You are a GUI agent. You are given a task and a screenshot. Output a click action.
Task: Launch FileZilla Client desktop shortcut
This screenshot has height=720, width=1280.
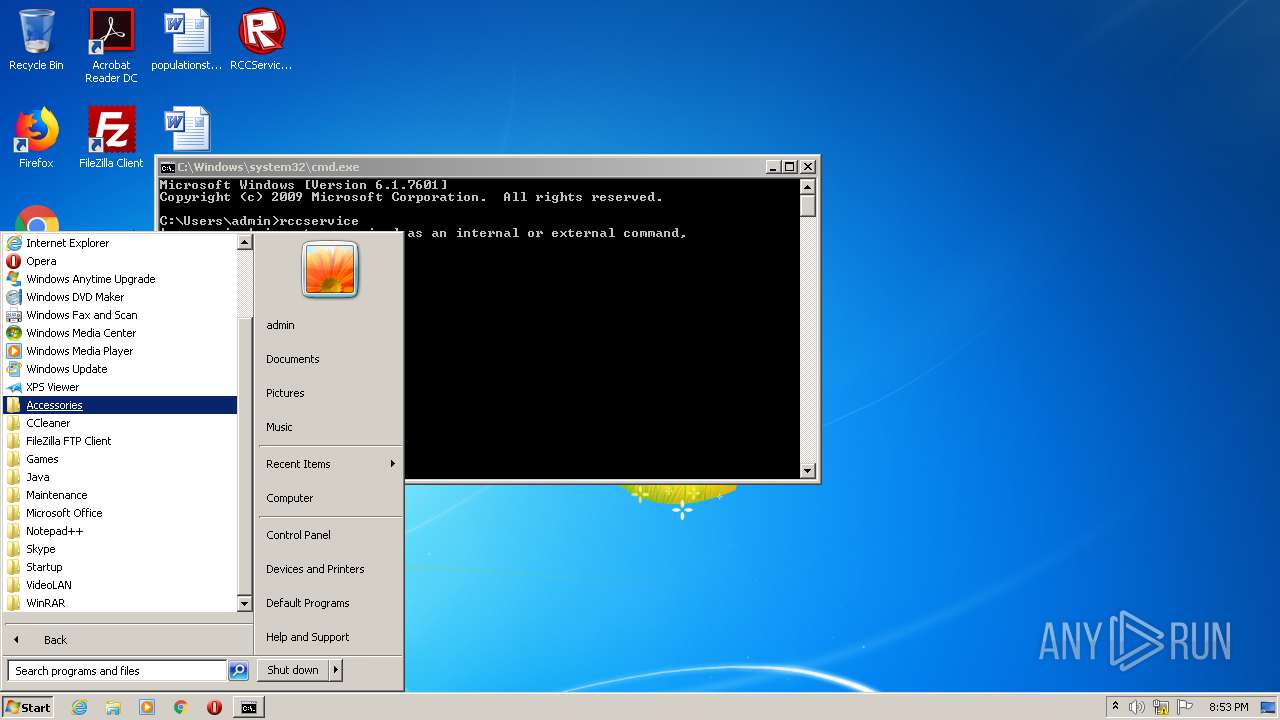coord(111,138)
